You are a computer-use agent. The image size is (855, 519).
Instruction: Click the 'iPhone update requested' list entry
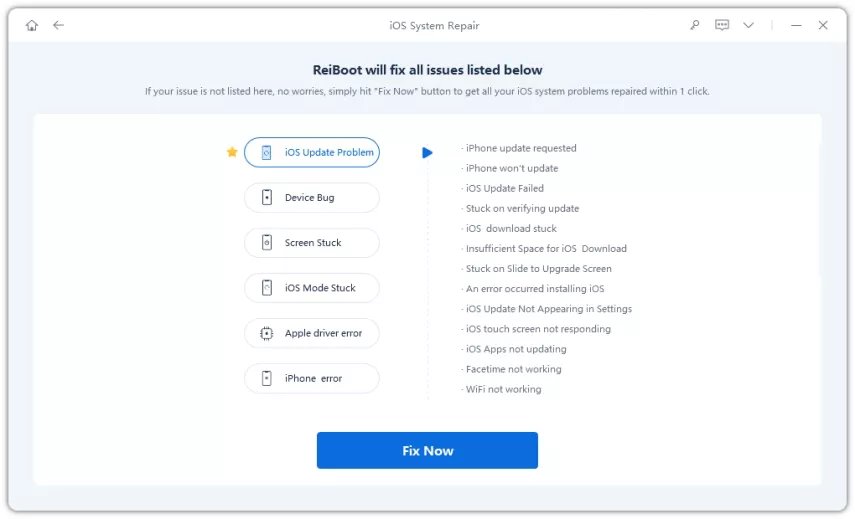click(521, 148)
